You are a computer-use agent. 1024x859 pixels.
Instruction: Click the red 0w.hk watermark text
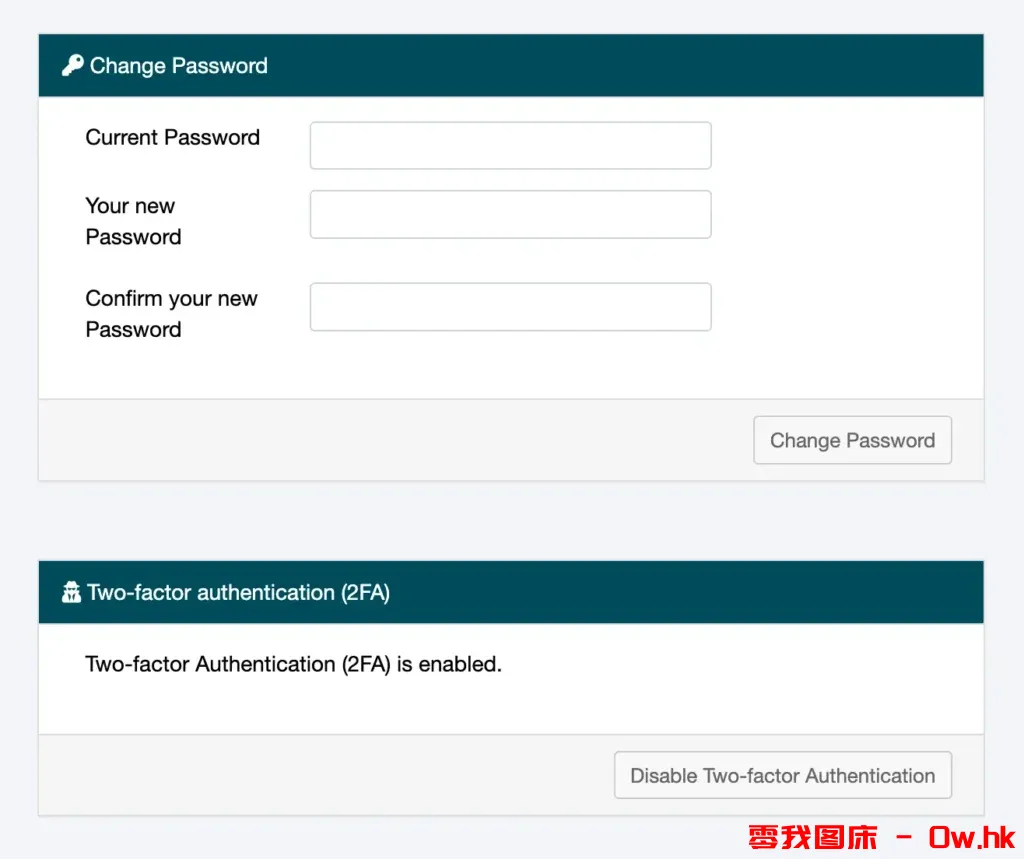click(972, 837)
